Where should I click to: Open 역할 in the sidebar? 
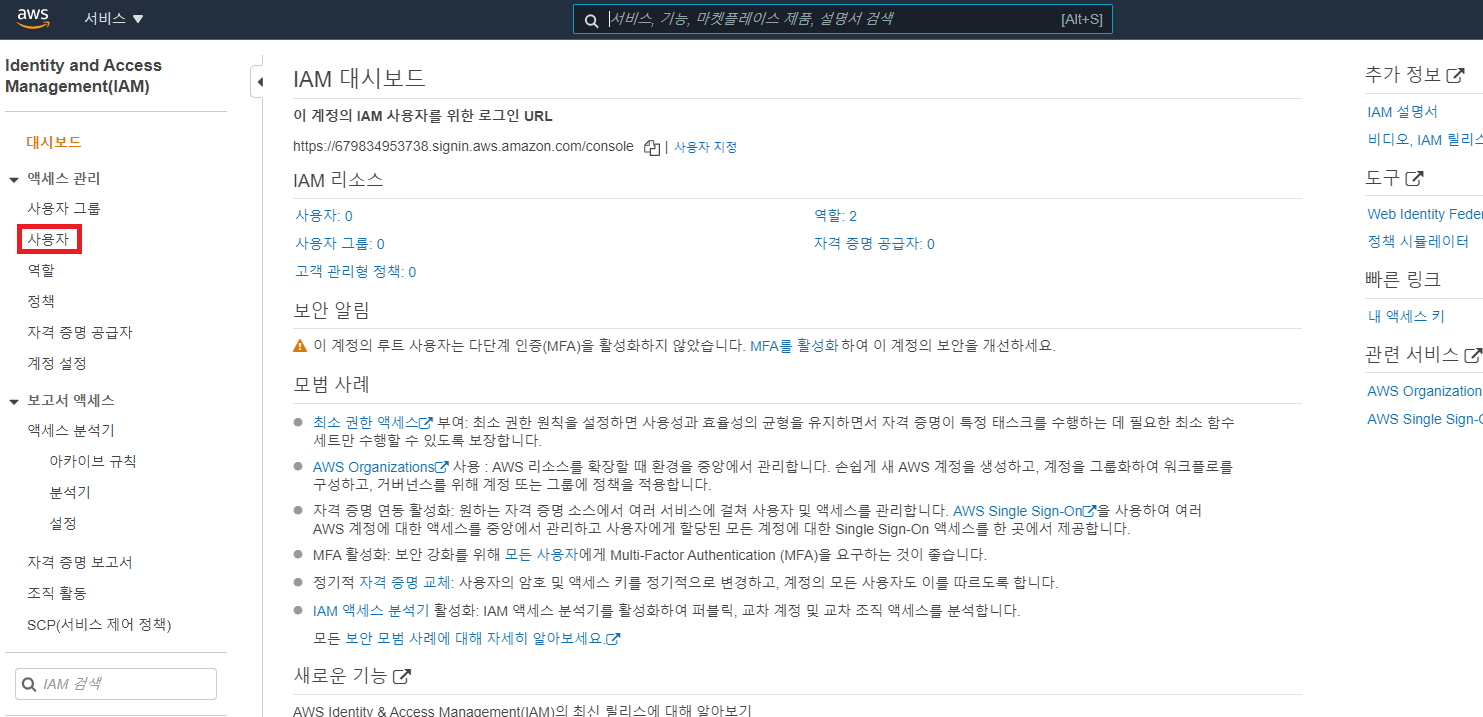[41, 270]
